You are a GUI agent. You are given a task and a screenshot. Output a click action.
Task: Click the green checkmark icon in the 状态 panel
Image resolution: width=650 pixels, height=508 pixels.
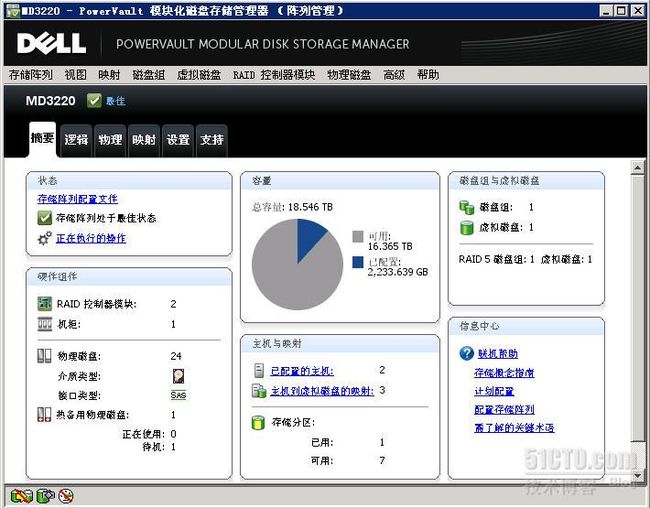(45, 218)
